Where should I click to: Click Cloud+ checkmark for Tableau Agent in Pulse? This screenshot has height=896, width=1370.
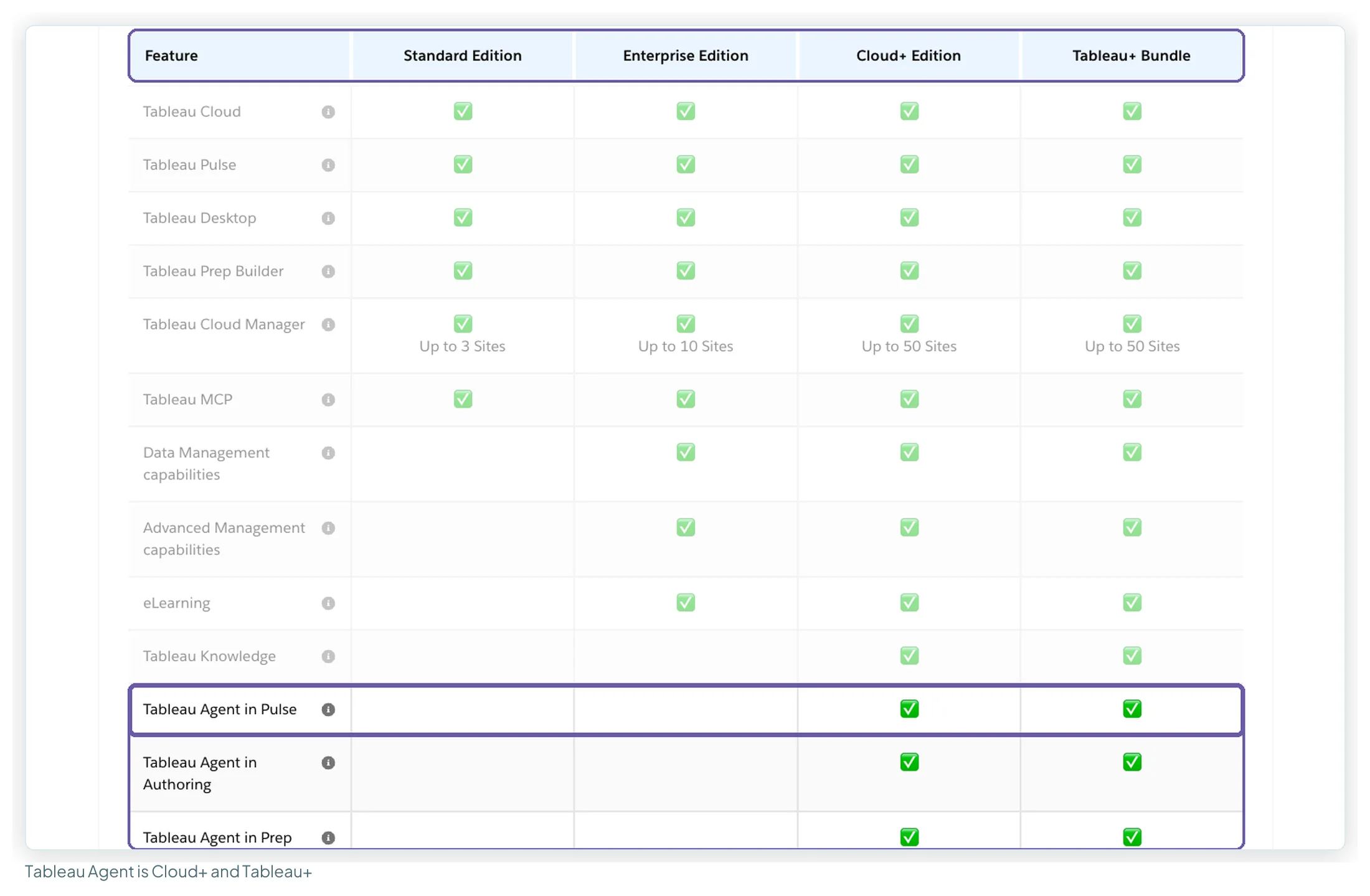(x=909, y=709)
